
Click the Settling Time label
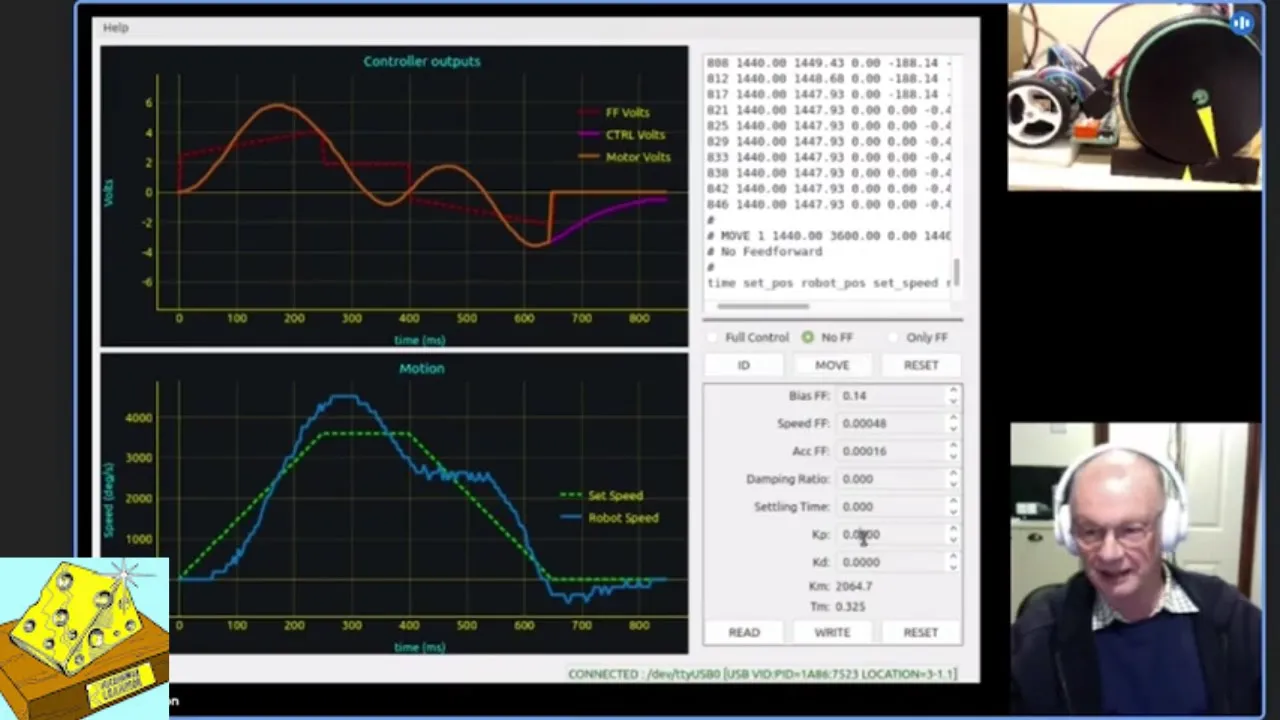791,507
